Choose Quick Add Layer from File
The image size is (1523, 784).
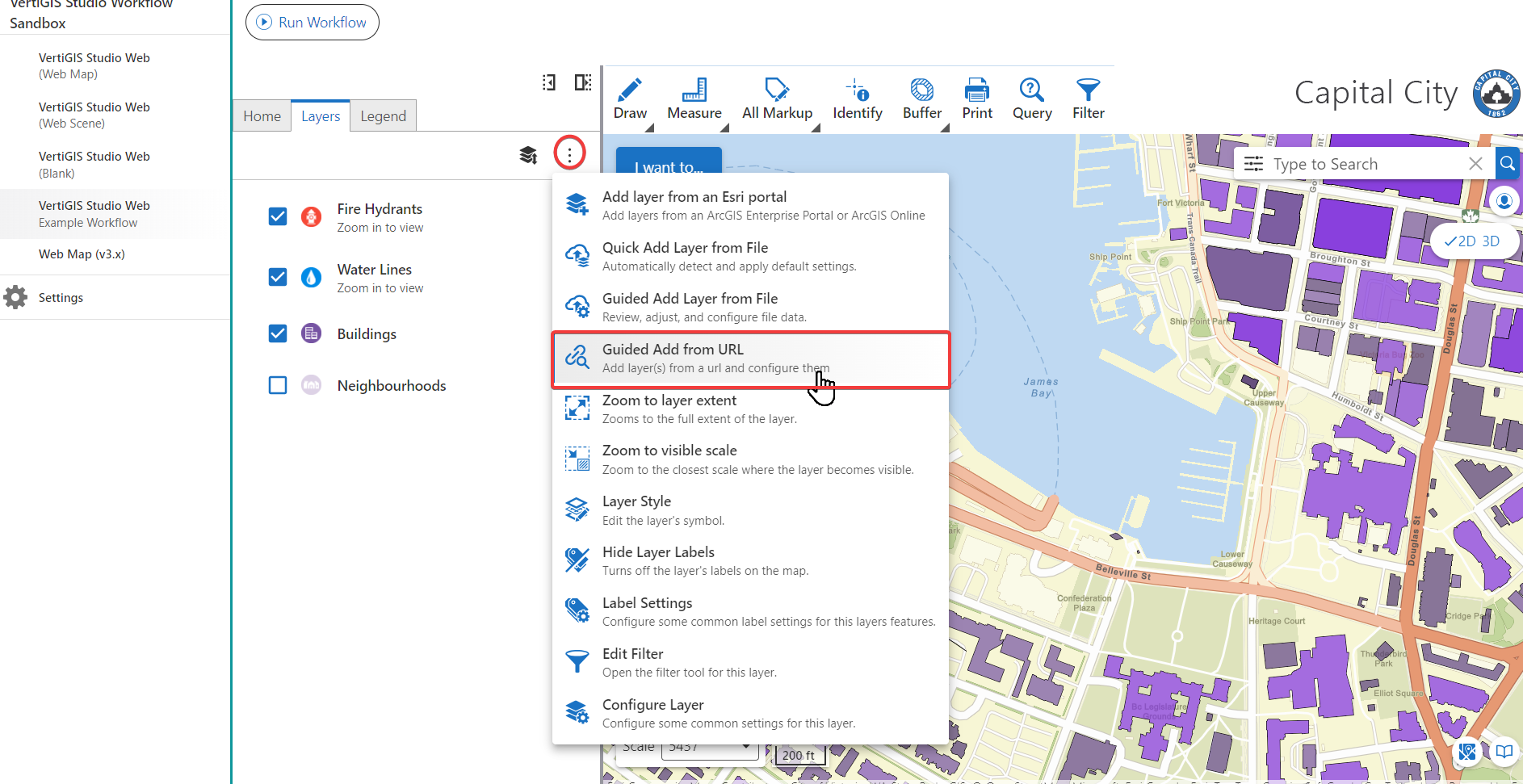coord(750,256)
